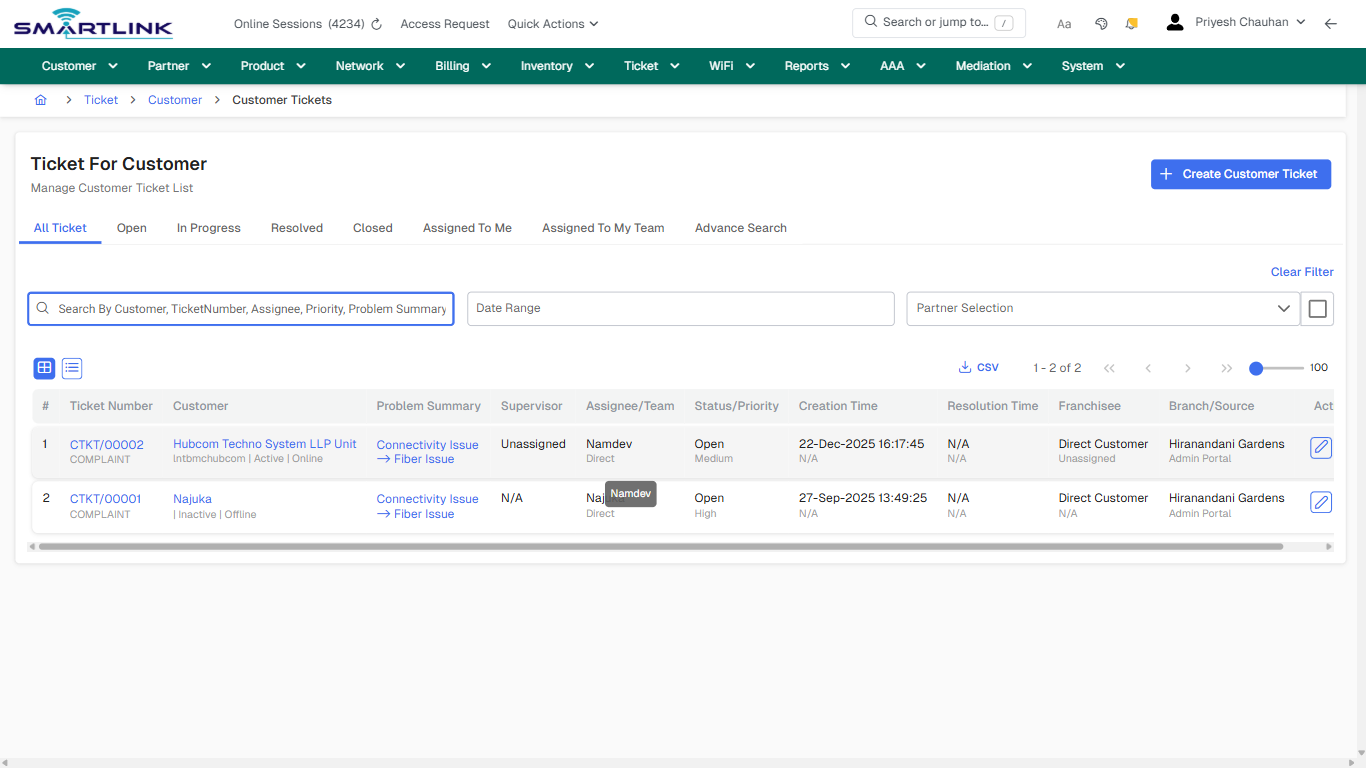The image size is (1366, 768).
Task: Expand the Quick Actions dropdown
Action: point(552,23)
